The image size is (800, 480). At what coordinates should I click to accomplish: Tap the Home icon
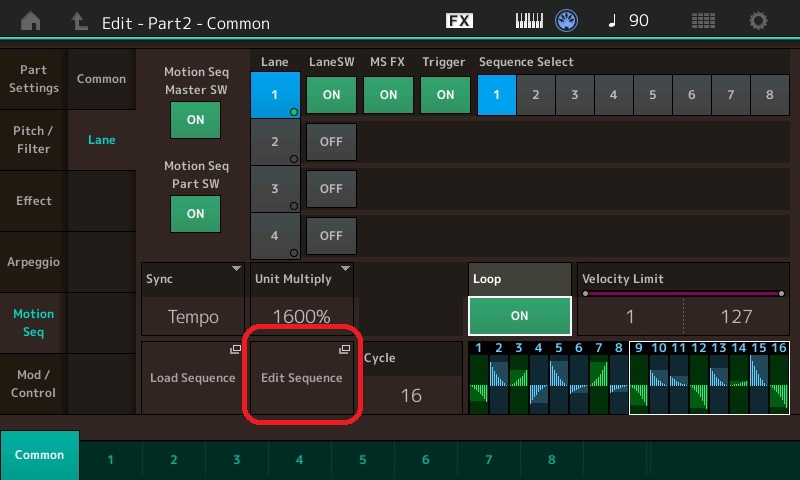31,21
